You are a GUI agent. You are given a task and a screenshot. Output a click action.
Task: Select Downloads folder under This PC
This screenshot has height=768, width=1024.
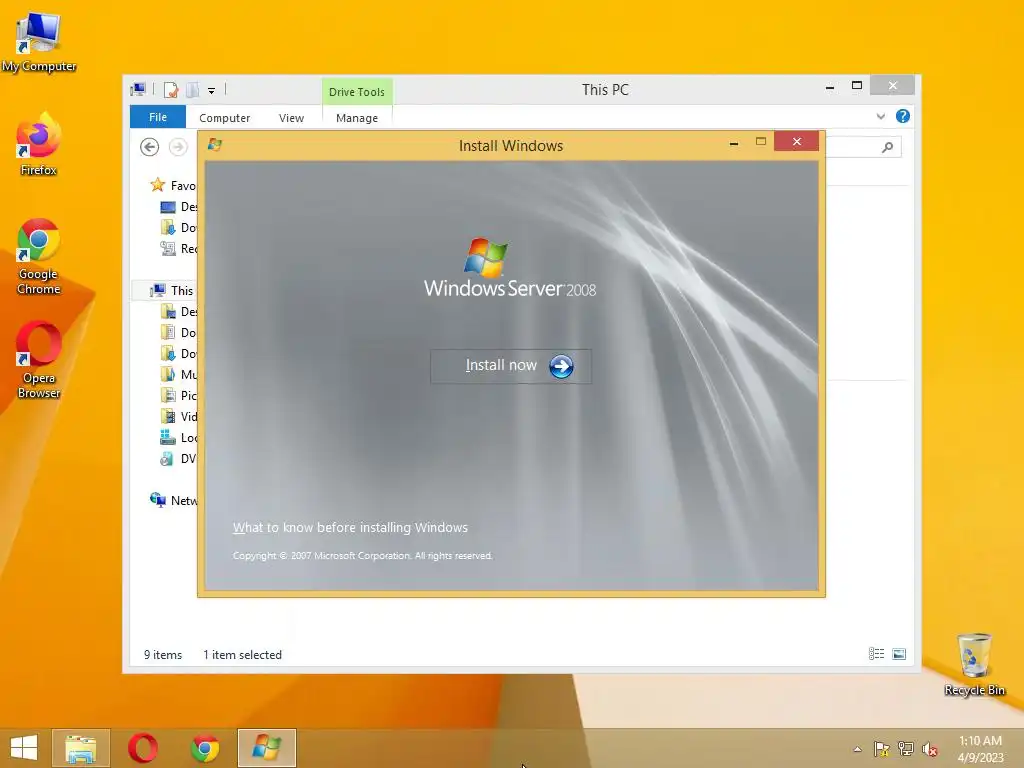click(x=178, y=353)
